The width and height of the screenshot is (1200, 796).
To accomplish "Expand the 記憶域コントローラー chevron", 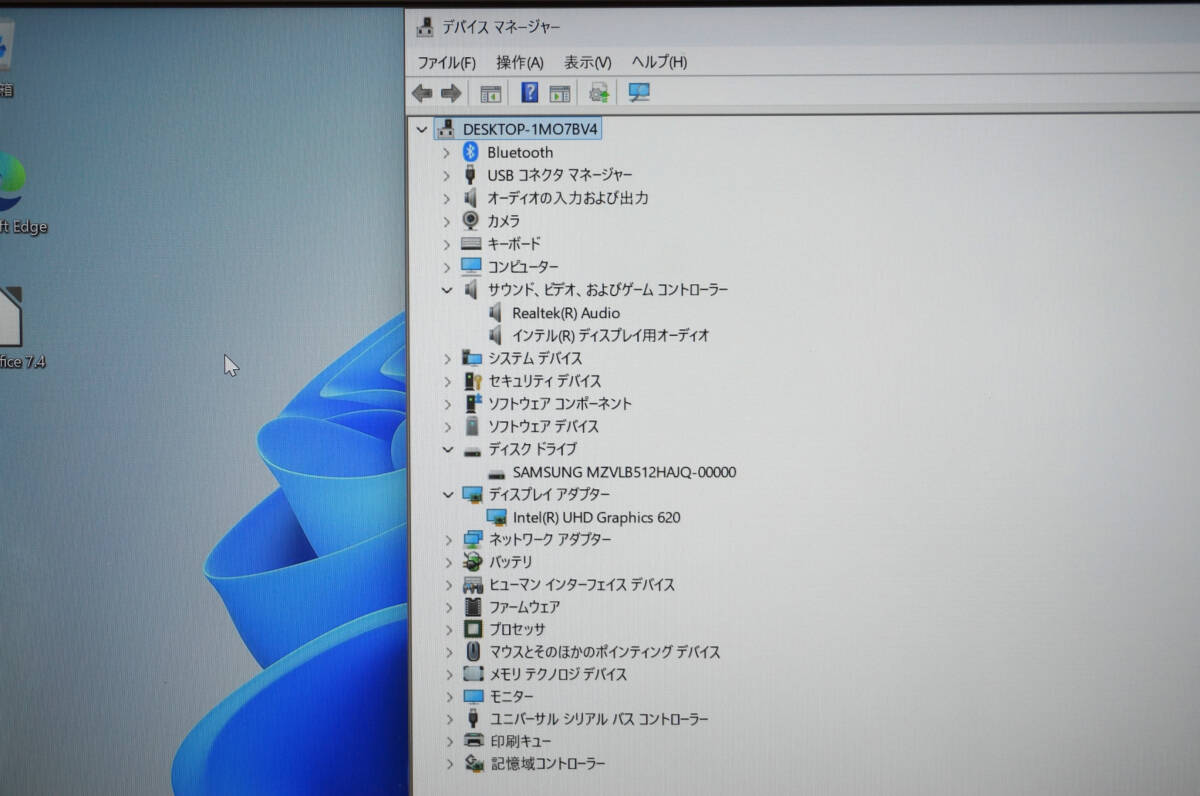I will (x=449, y=764).
